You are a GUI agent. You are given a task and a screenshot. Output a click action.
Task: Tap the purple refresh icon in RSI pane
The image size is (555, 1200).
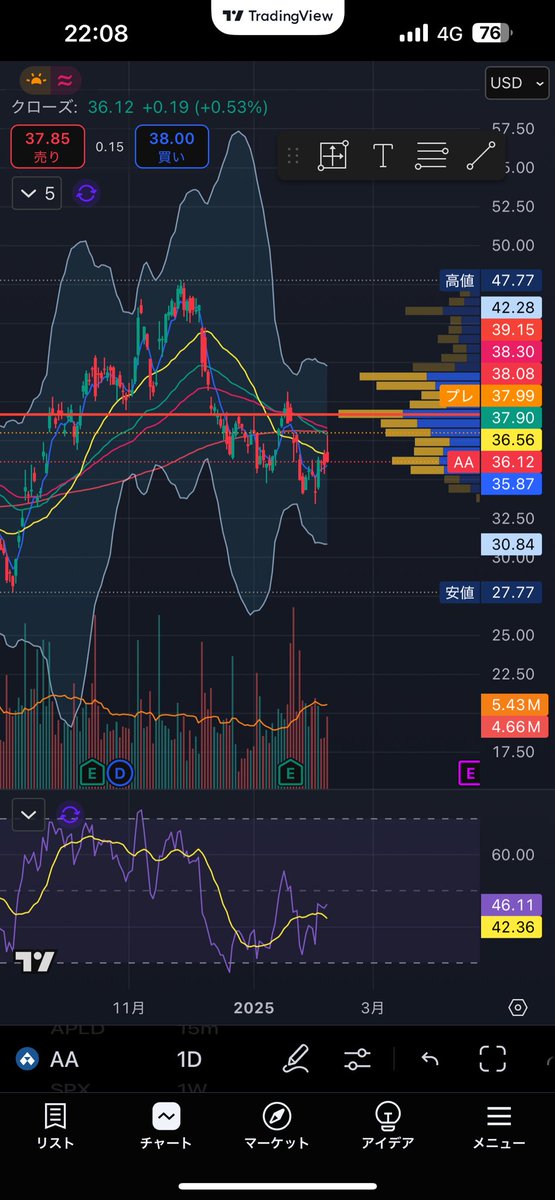[x=69, y=814]
